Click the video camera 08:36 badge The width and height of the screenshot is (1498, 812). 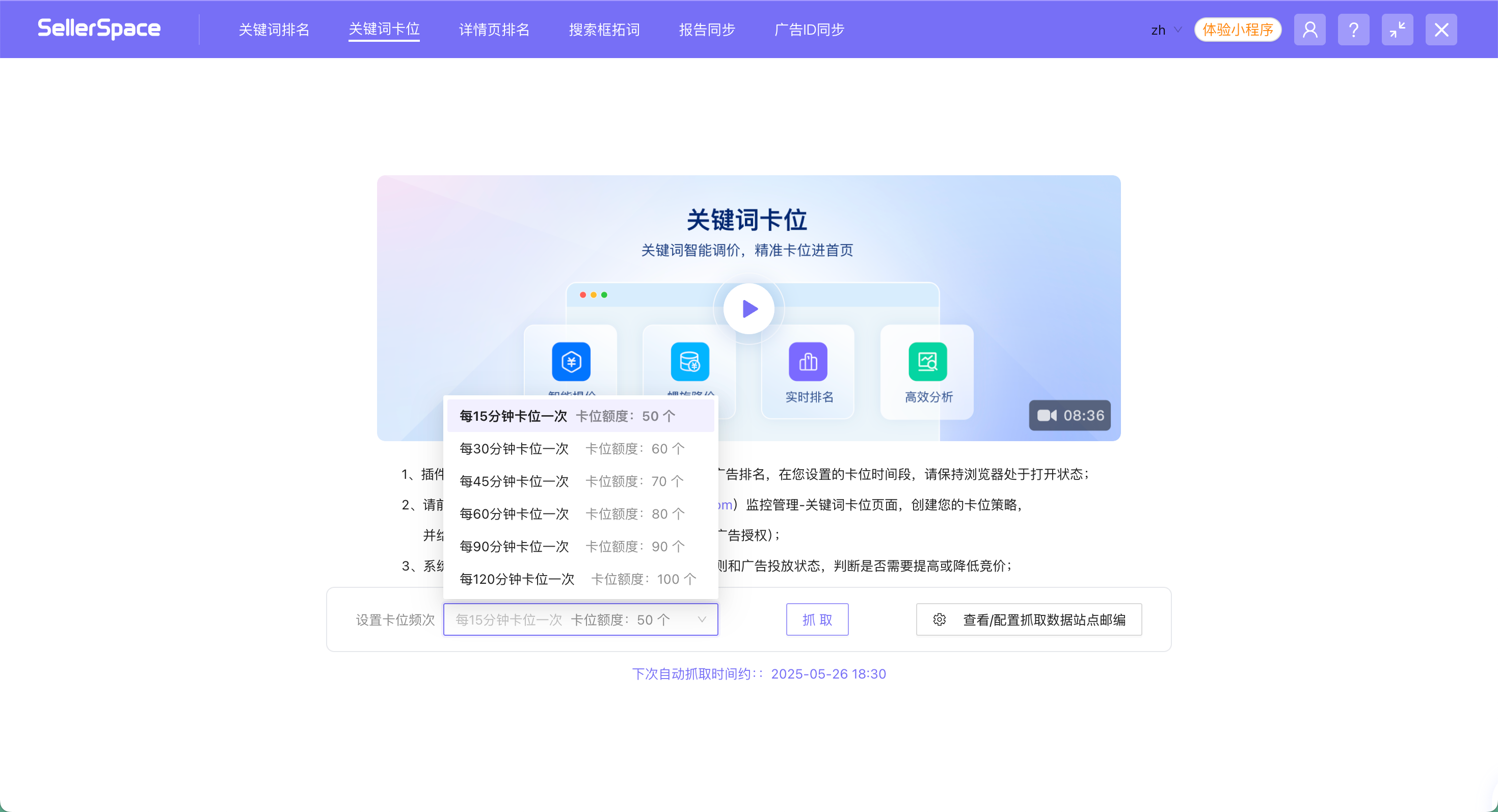pyautogui.click(x=1069, y=415)
